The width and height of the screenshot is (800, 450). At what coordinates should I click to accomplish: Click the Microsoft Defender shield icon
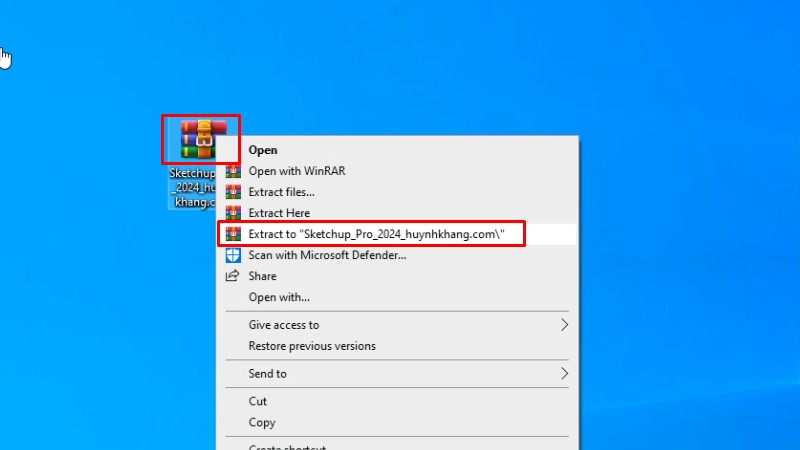click(233, 255)
